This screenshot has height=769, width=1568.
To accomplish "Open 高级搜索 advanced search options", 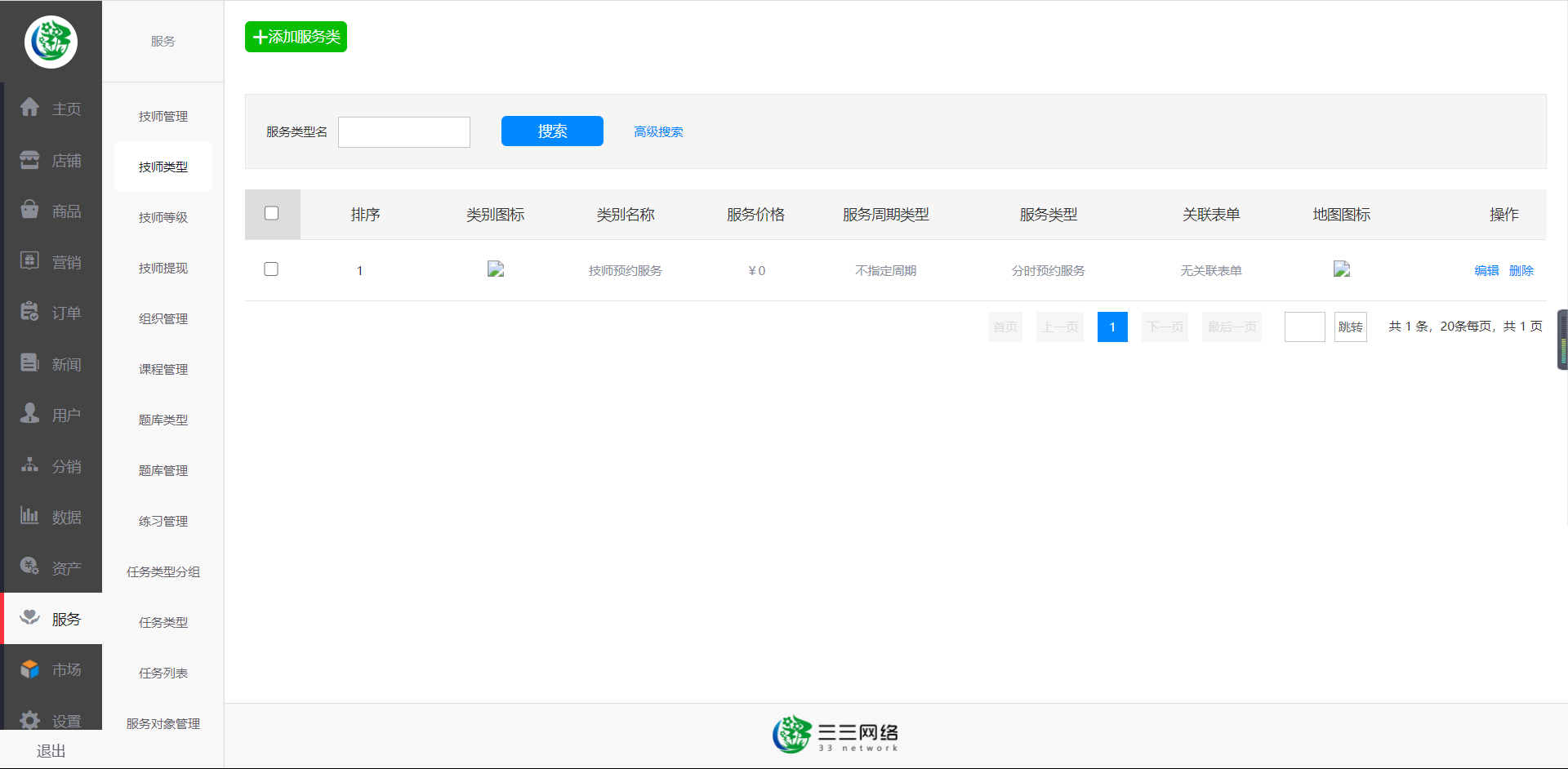I will coord(658,131).
